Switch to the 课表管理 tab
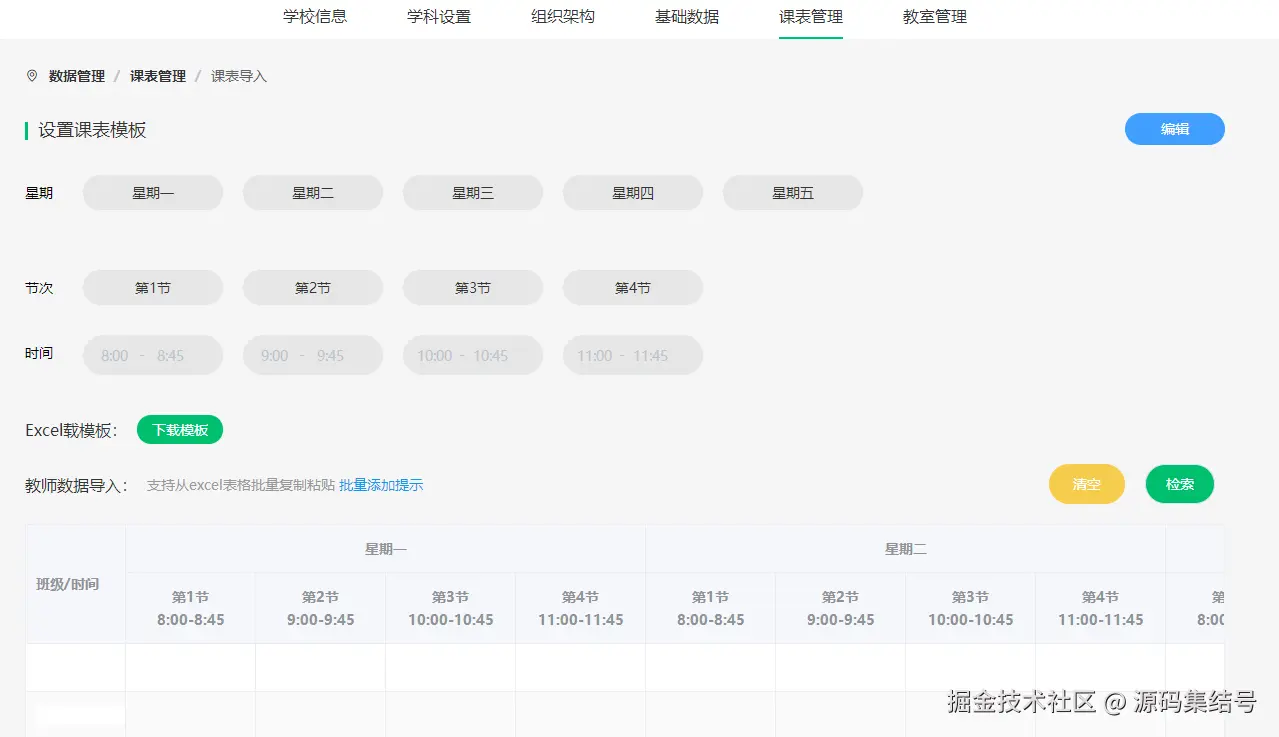 pos(810,17)
